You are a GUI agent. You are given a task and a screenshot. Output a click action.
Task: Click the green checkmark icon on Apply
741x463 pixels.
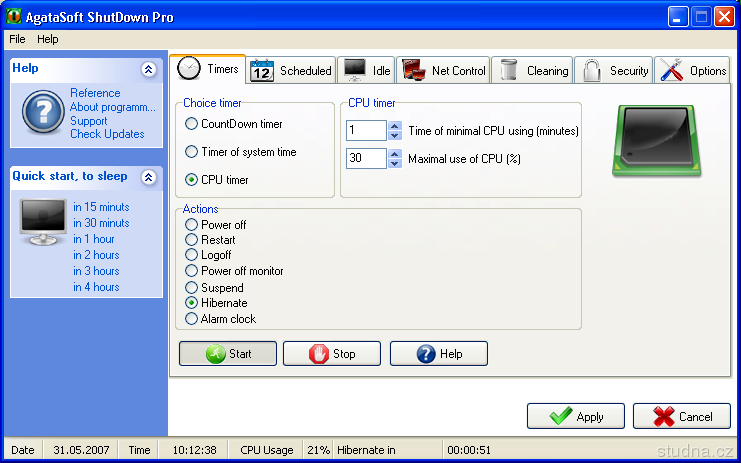coord(560,417)
